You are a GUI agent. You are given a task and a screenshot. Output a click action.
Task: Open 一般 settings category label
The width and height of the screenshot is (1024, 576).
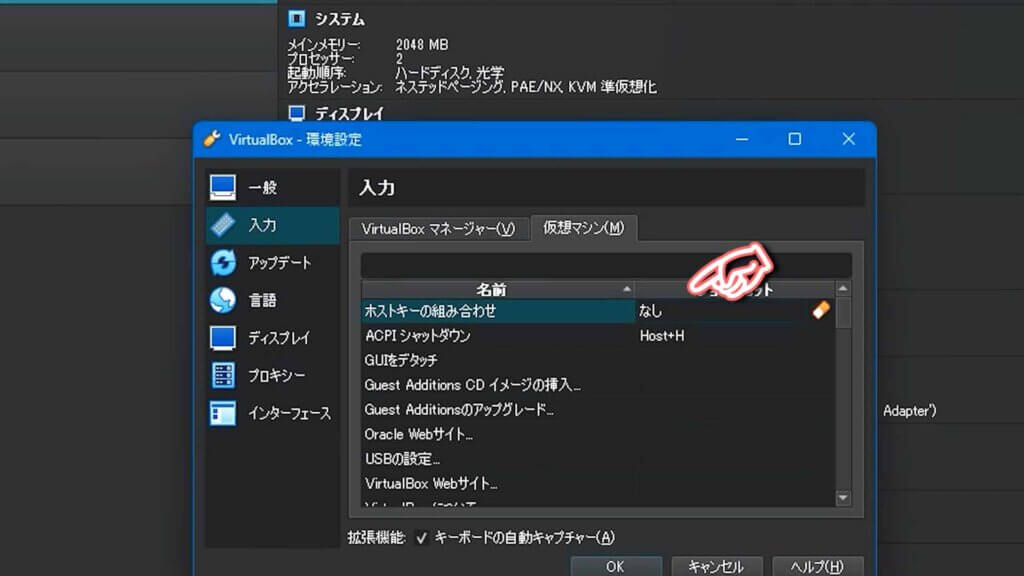(x=263, y=188)
